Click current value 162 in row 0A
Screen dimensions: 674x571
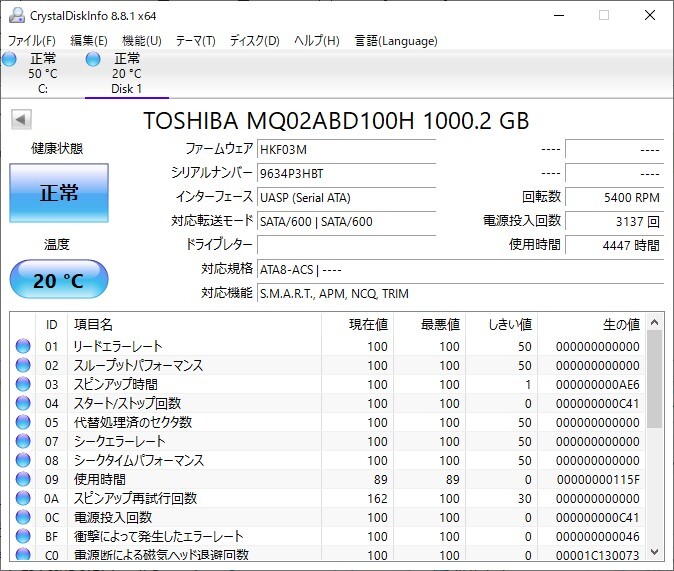[377, 498]
